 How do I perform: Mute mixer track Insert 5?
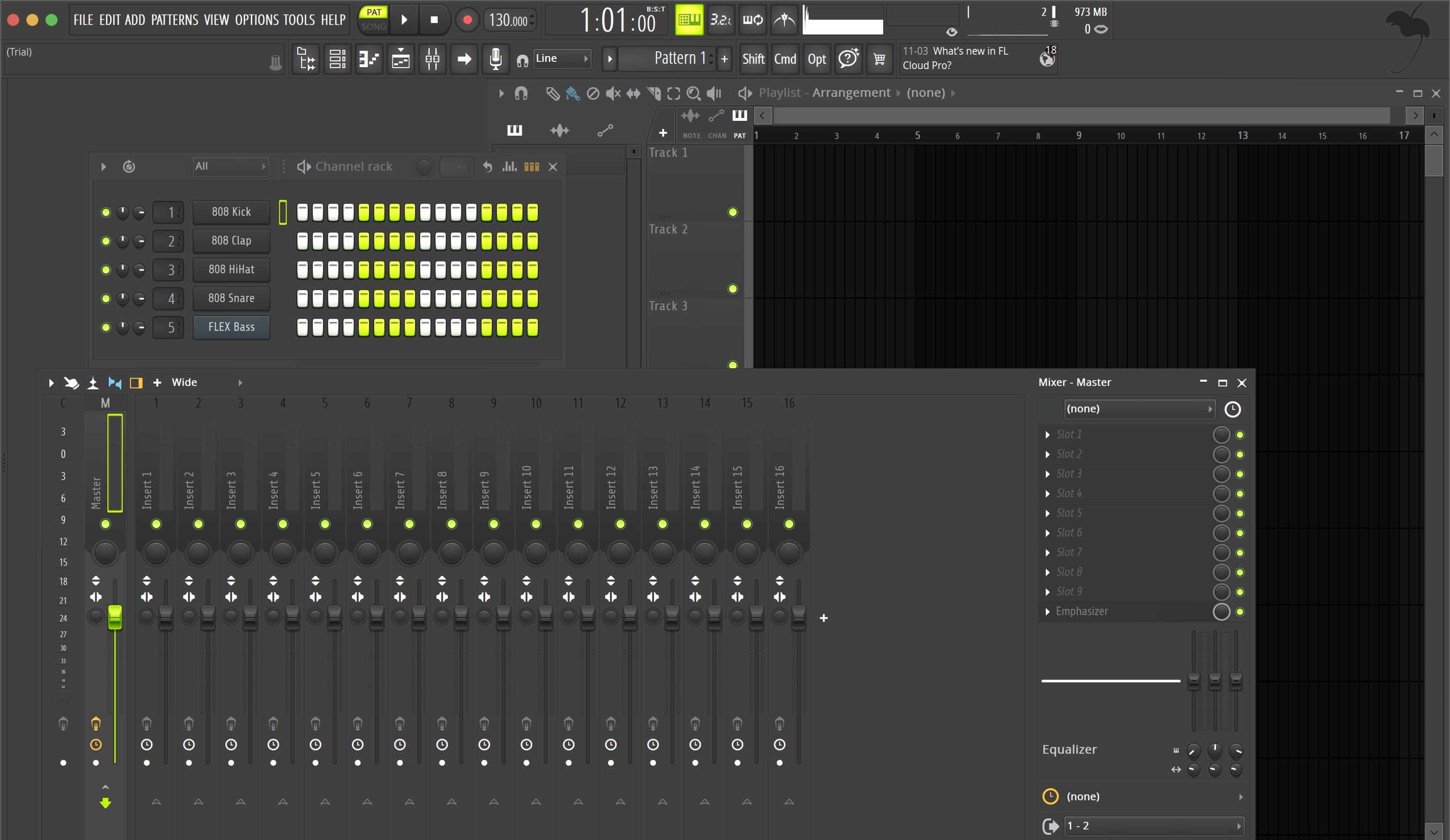click(x=325, y=524)
